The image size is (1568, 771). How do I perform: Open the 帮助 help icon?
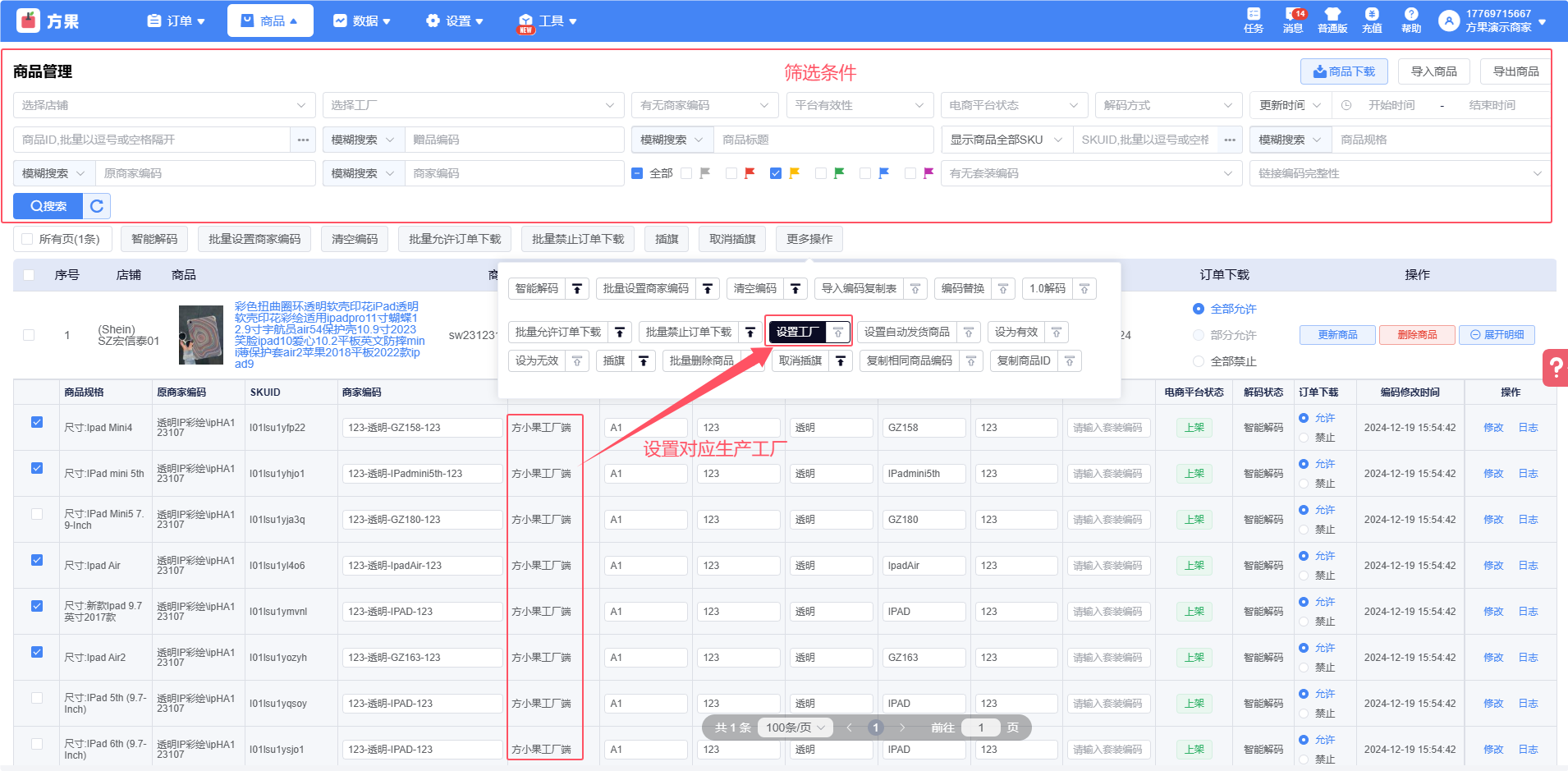pos(1410,20)
